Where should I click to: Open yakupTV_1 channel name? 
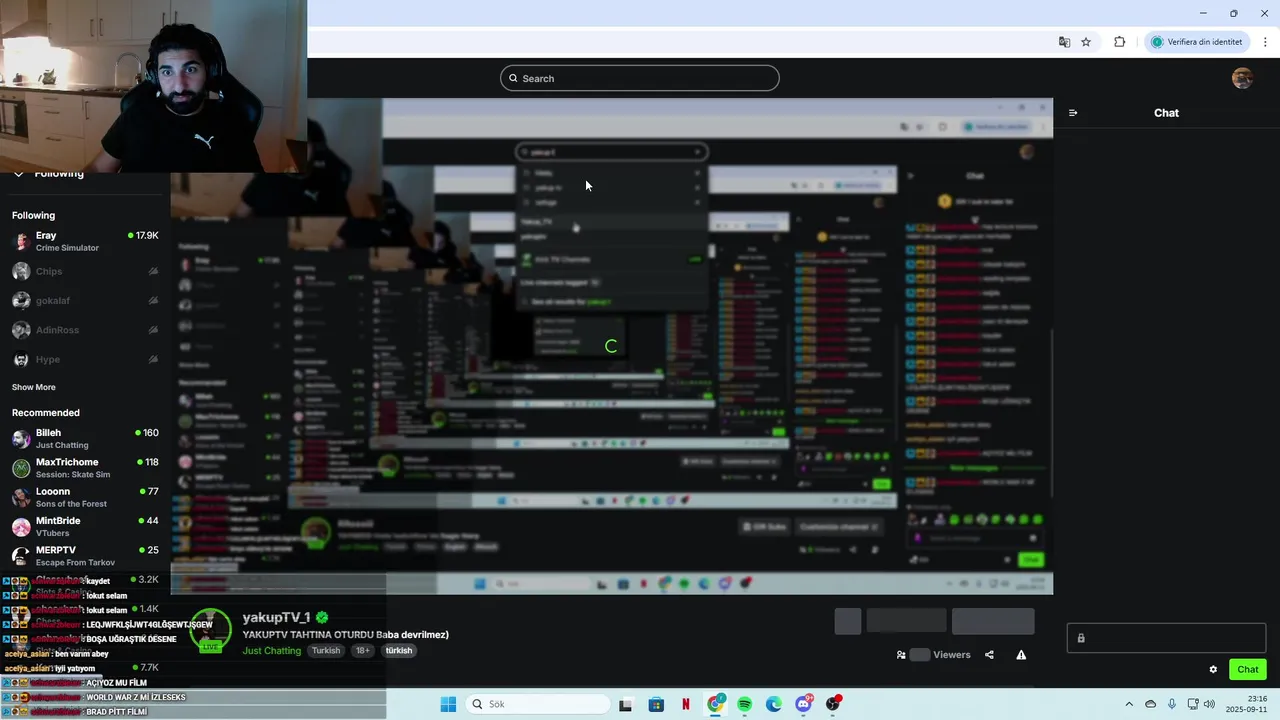[276, 618]
